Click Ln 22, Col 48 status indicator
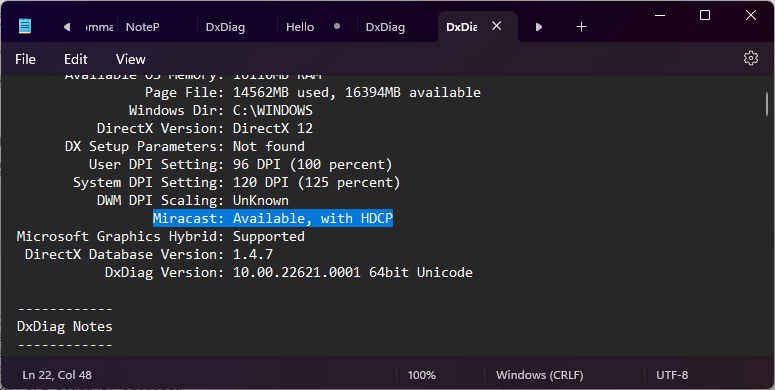Screen dimensions: 775x390 pyautogui.click(x=57, y=375)
